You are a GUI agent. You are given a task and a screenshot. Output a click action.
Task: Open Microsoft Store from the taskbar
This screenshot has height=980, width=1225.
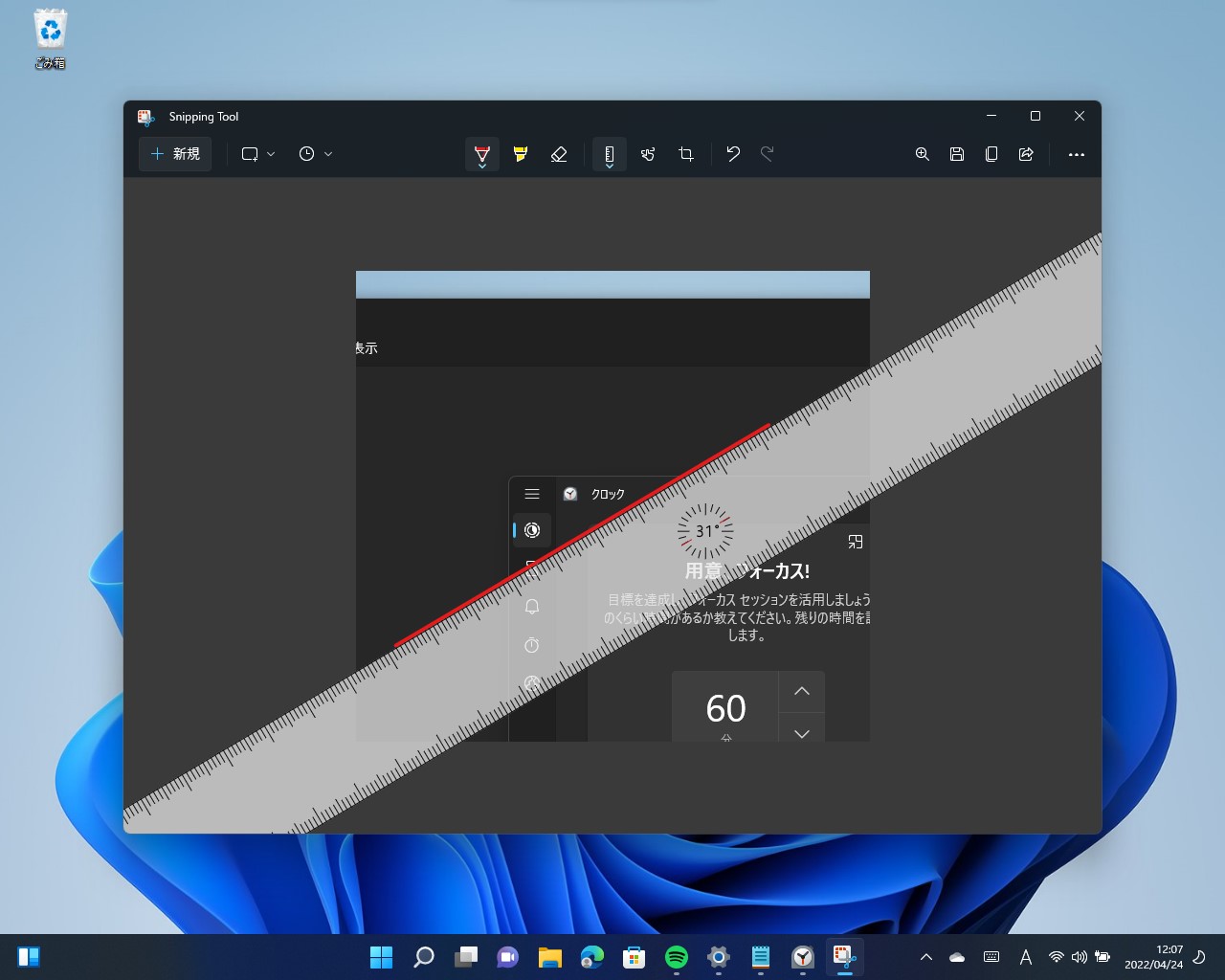tap(634, 957)
